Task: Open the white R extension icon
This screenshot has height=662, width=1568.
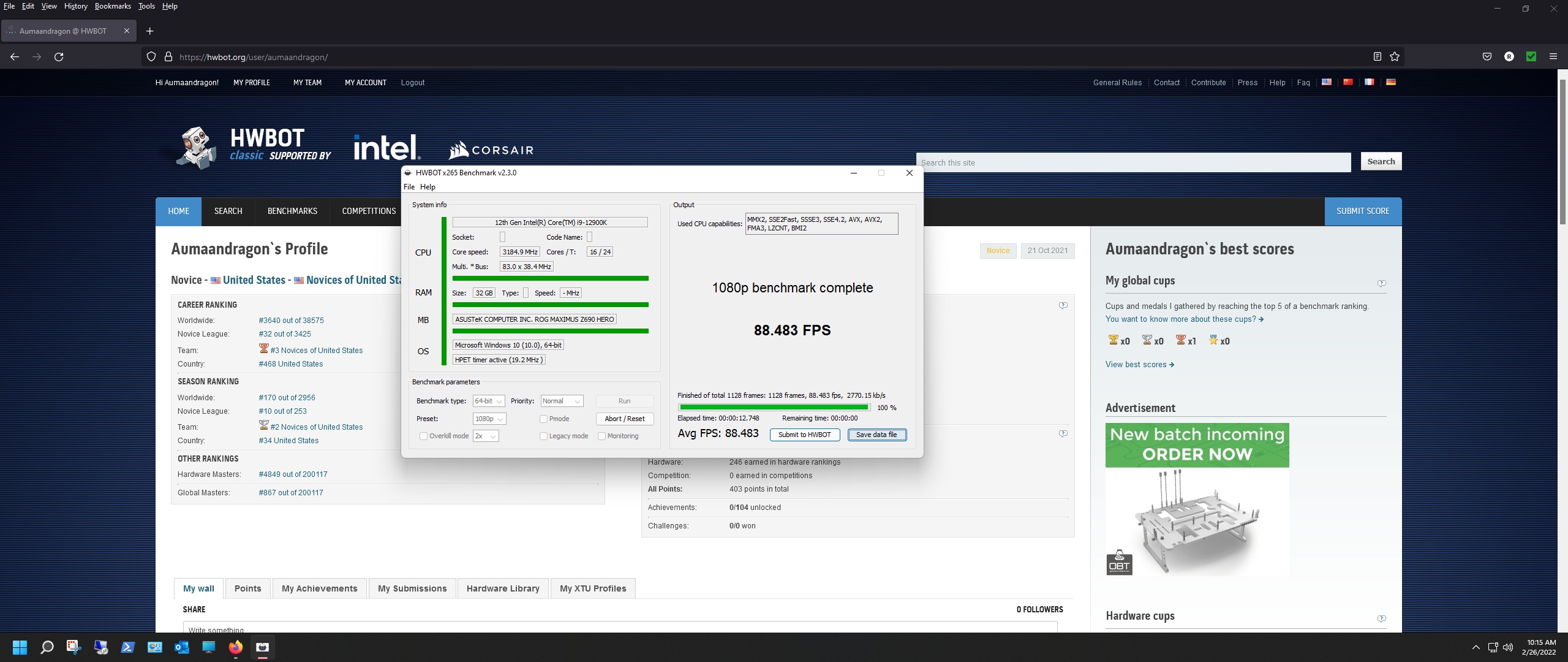Action: click(x=1509, y=57)
